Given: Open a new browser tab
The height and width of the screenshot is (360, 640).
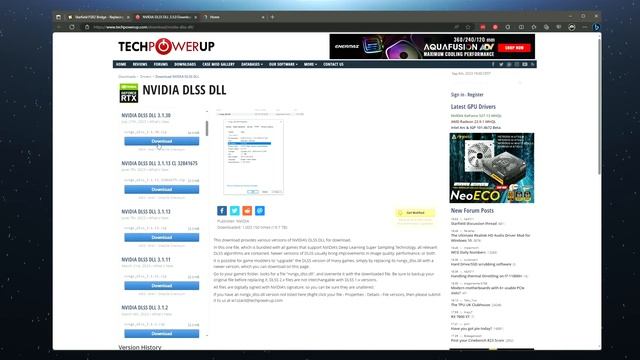Looking at the screenshot, I should (x=272, y=17).
